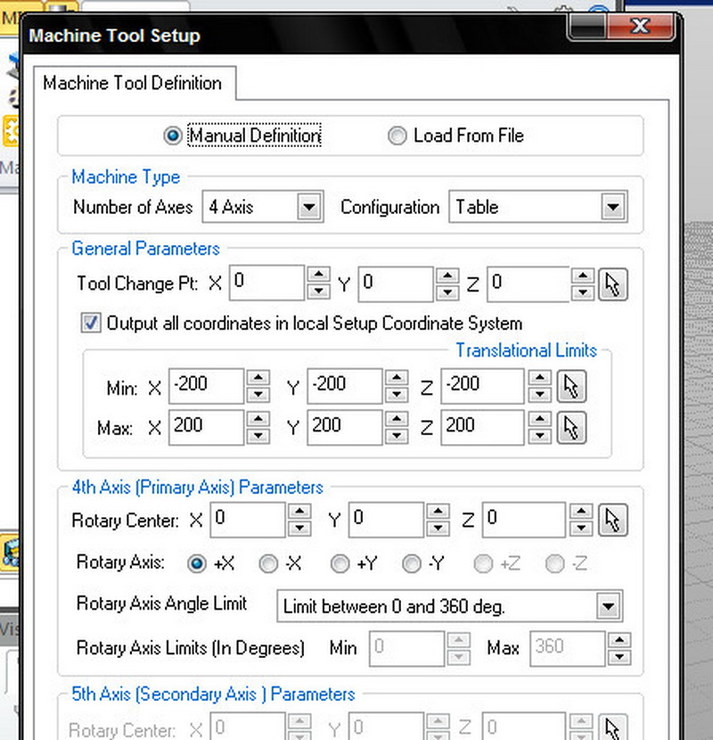The width and height of the screenshot is (713, 740).
Task: Click the Min translational limits pick cursor icon
Action: pos(571,386)
